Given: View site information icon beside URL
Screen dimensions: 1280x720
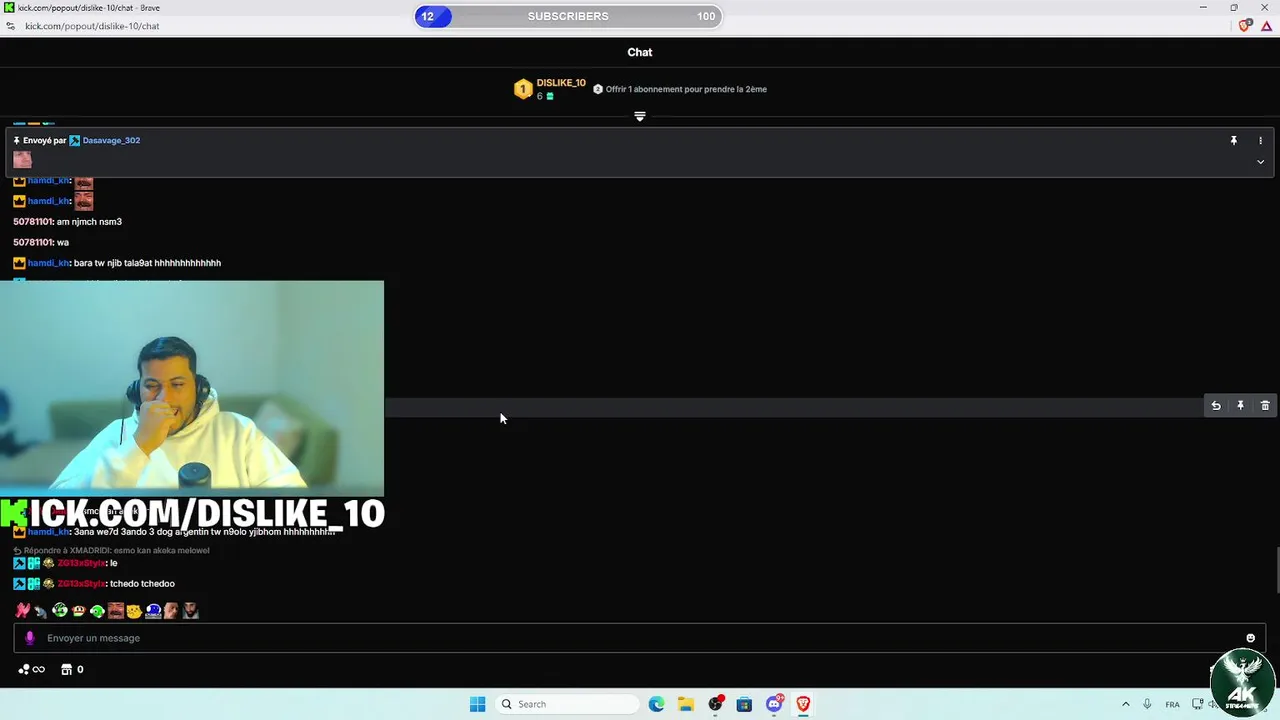Looking at the screenshot, I should coord(11,26).
